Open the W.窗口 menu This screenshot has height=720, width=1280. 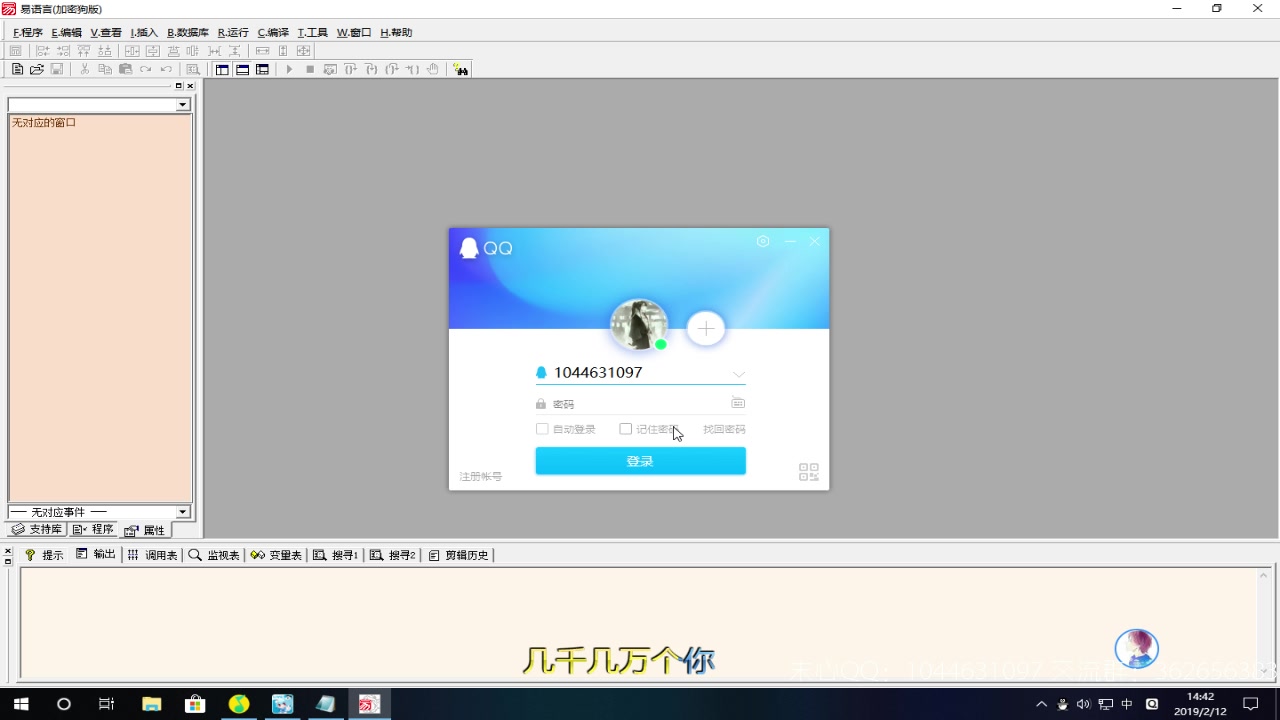(x=354, y=32)
